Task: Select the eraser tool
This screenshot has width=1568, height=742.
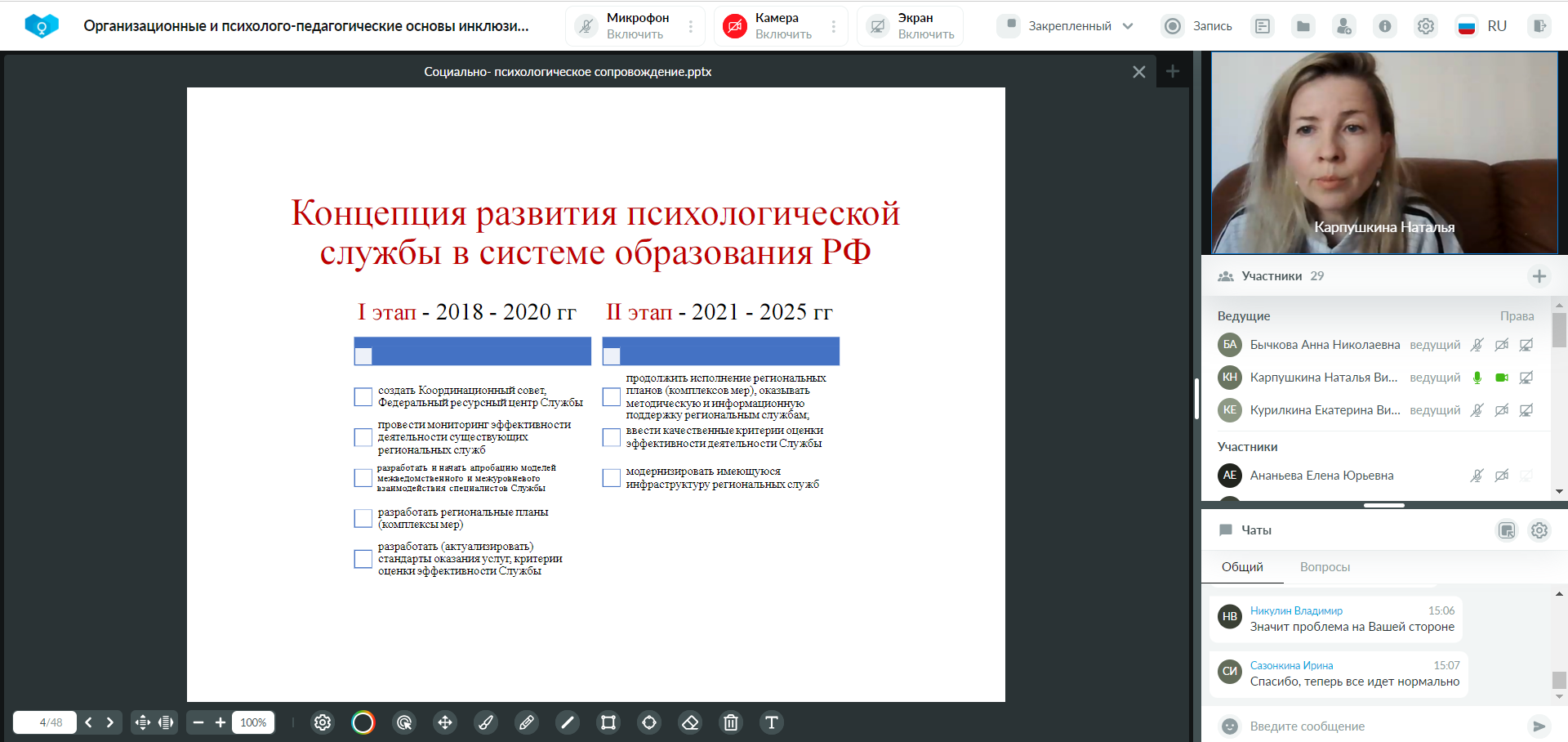Action: pyautogui.click(x=690, y=722)
